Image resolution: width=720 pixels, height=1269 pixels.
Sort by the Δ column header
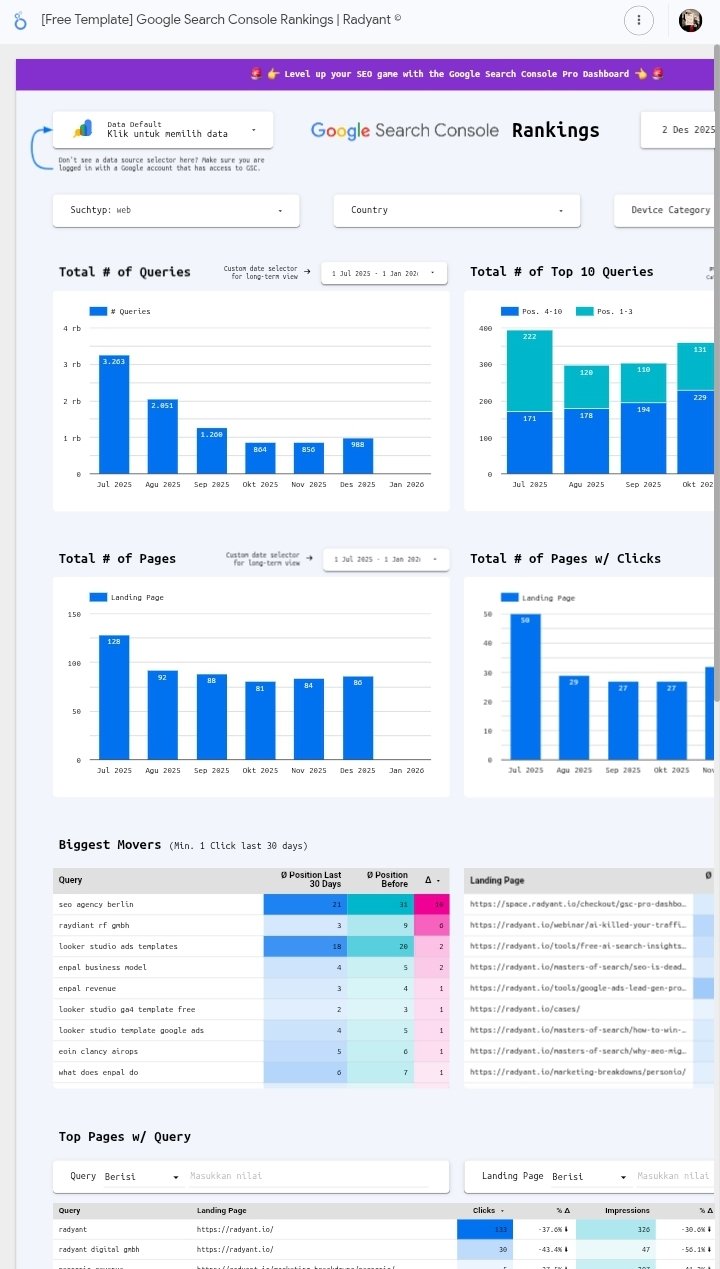pyautogui.click(x=431, y=880)
